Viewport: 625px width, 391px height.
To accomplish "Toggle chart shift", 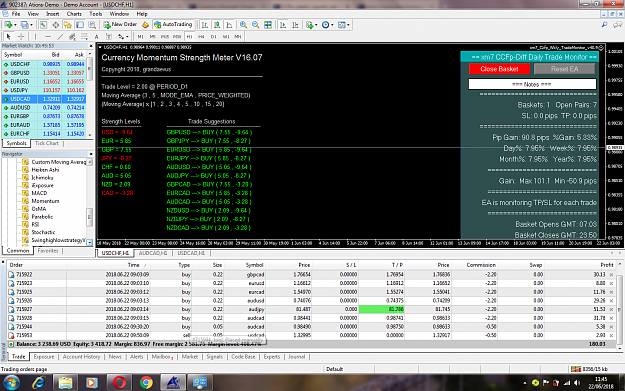I will (x=295, y=25).
